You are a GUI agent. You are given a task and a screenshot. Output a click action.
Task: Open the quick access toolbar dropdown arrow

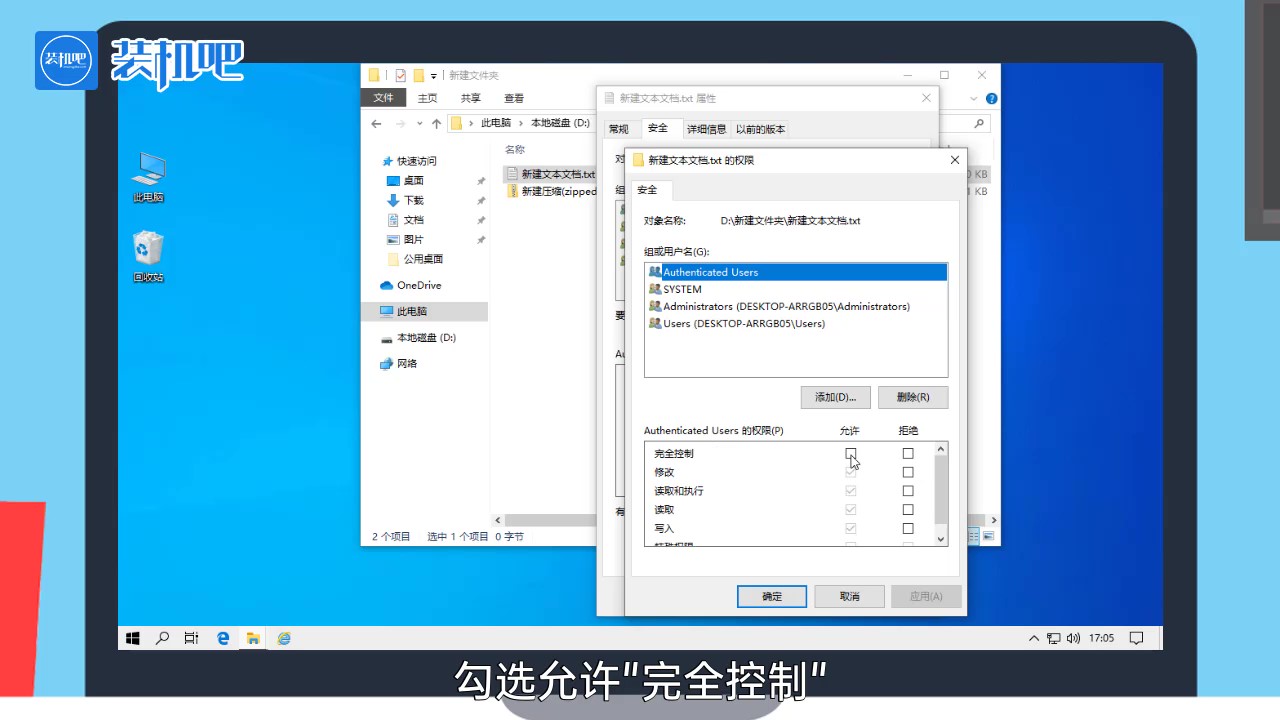[x=433, y=75]
